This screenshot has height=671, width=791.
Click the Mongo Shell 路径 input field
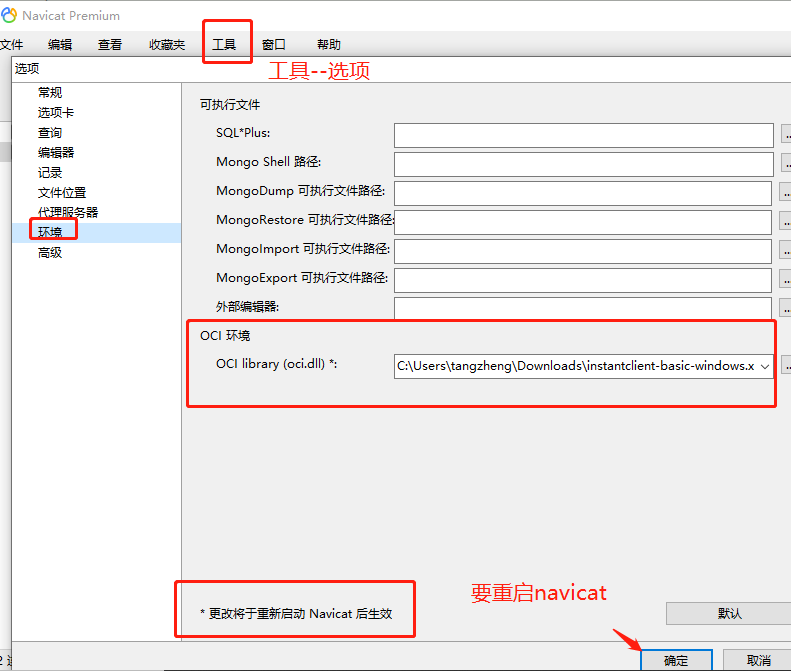tap(584, 164)
